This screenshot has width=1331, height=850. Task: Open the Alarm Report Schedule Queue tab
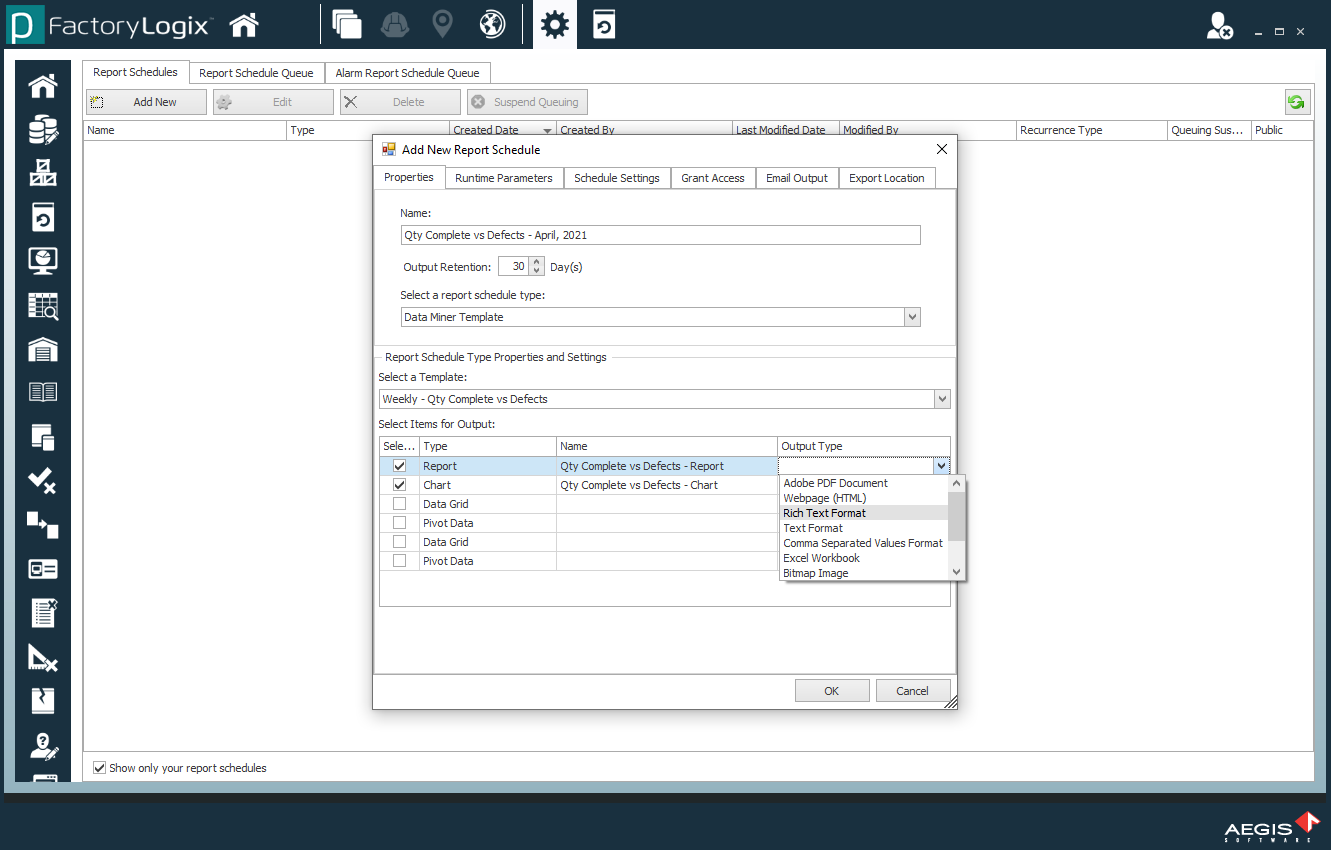(408, 72)
